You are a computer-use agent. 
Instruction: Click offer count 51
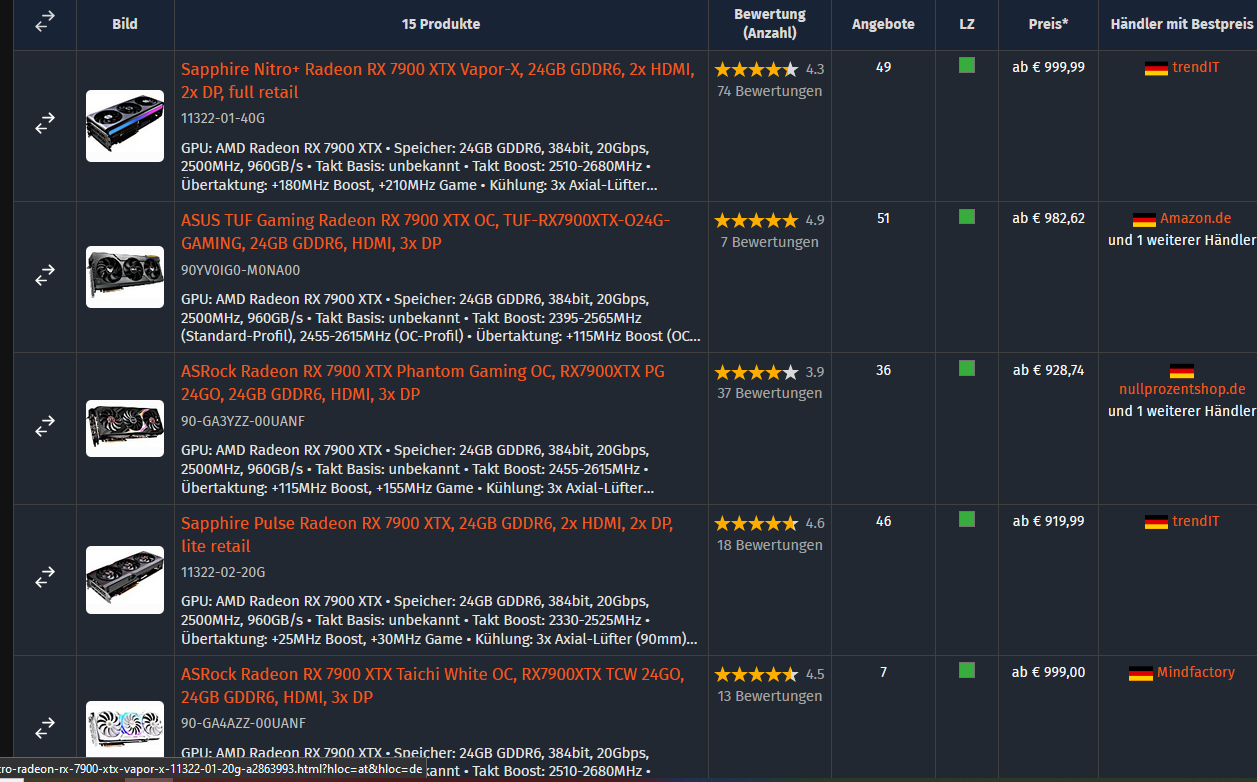(883, 218)
